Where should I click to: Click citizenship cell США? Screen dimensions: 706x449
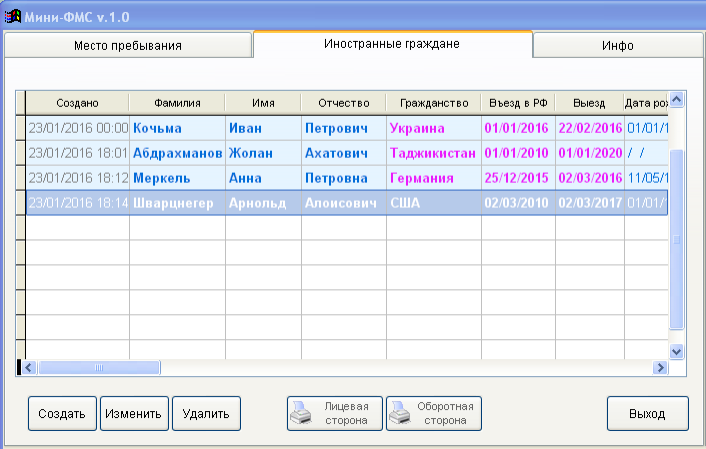(434, 203)
